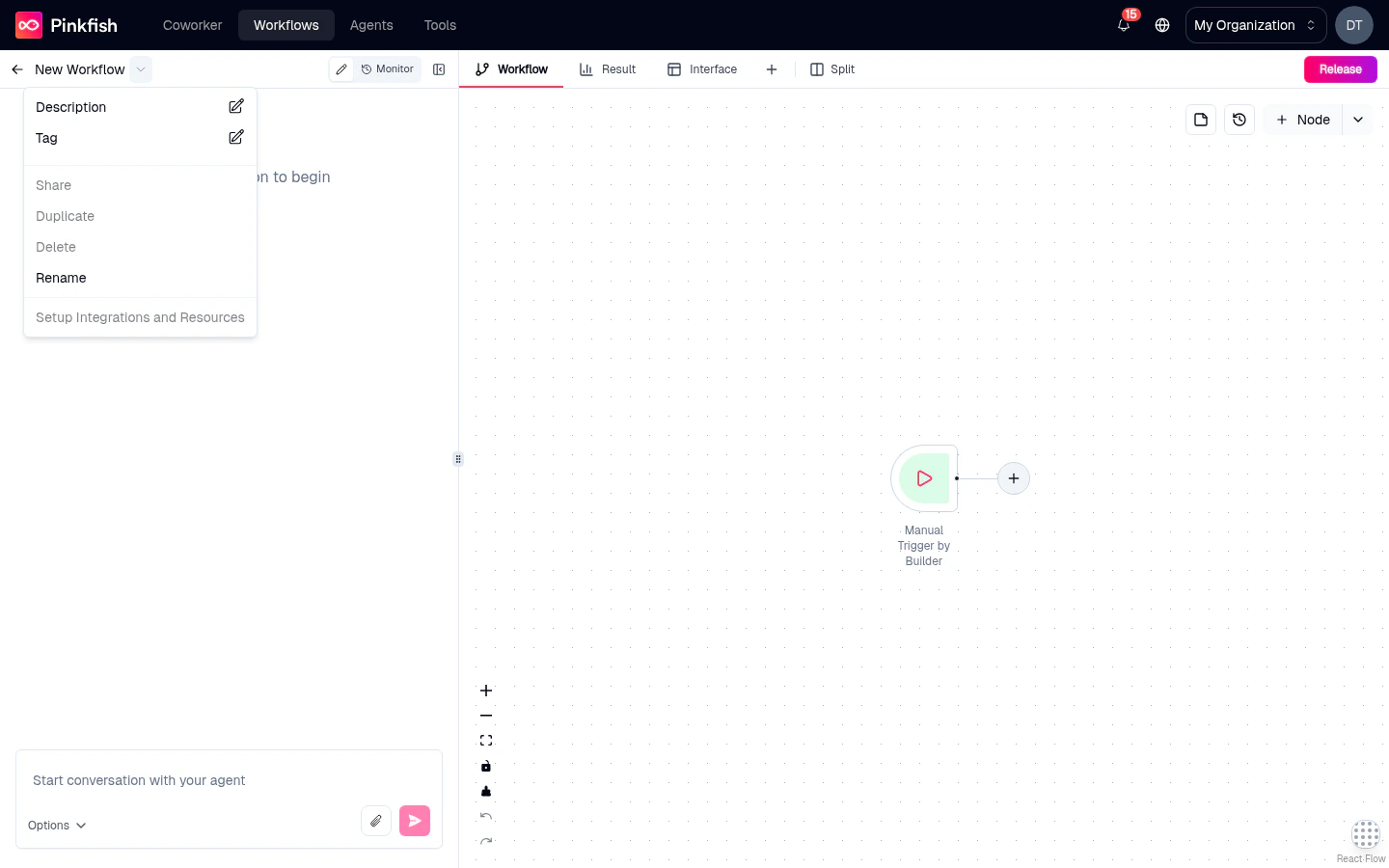Expand Options in the chat box
The width and height of the screenshot is (1389, 868).
[x=56, y=826]
